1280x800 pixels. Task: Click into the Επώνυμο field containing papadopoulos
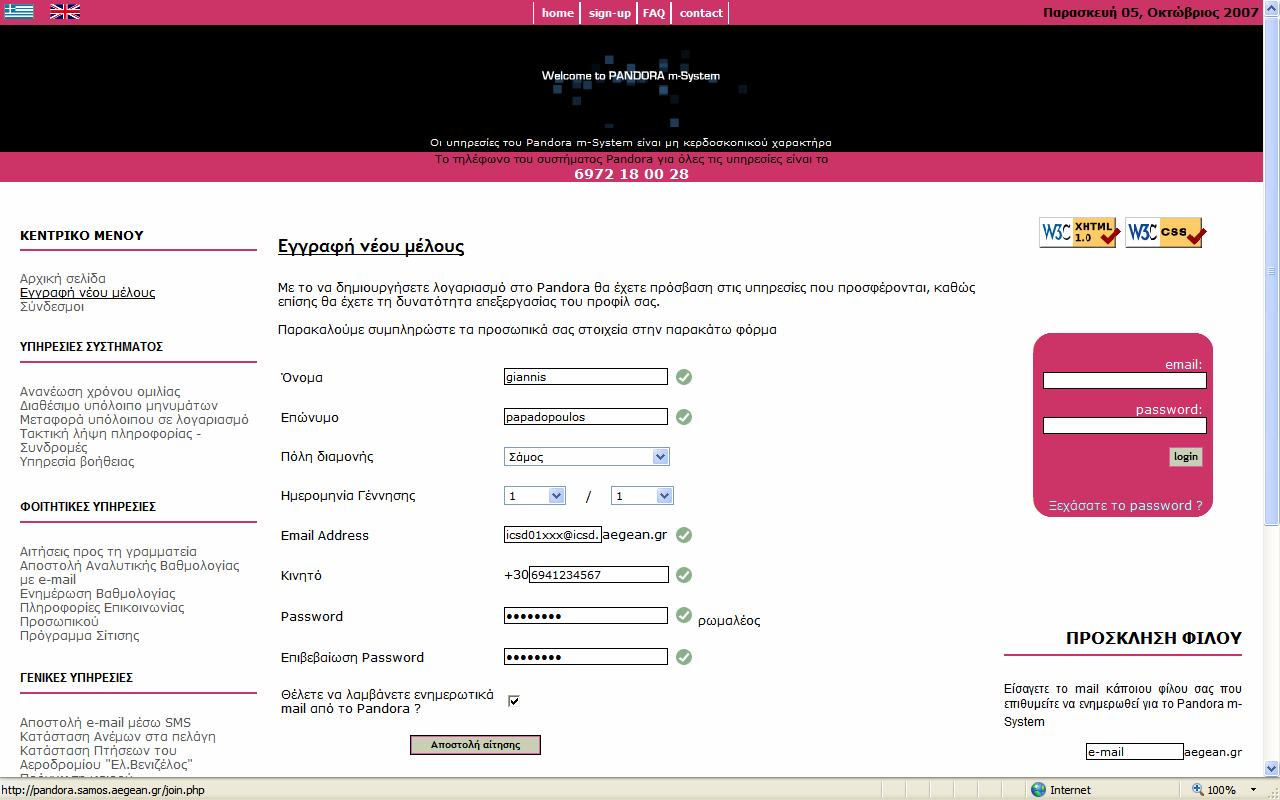pyautogui.click(x=586, y=417)
